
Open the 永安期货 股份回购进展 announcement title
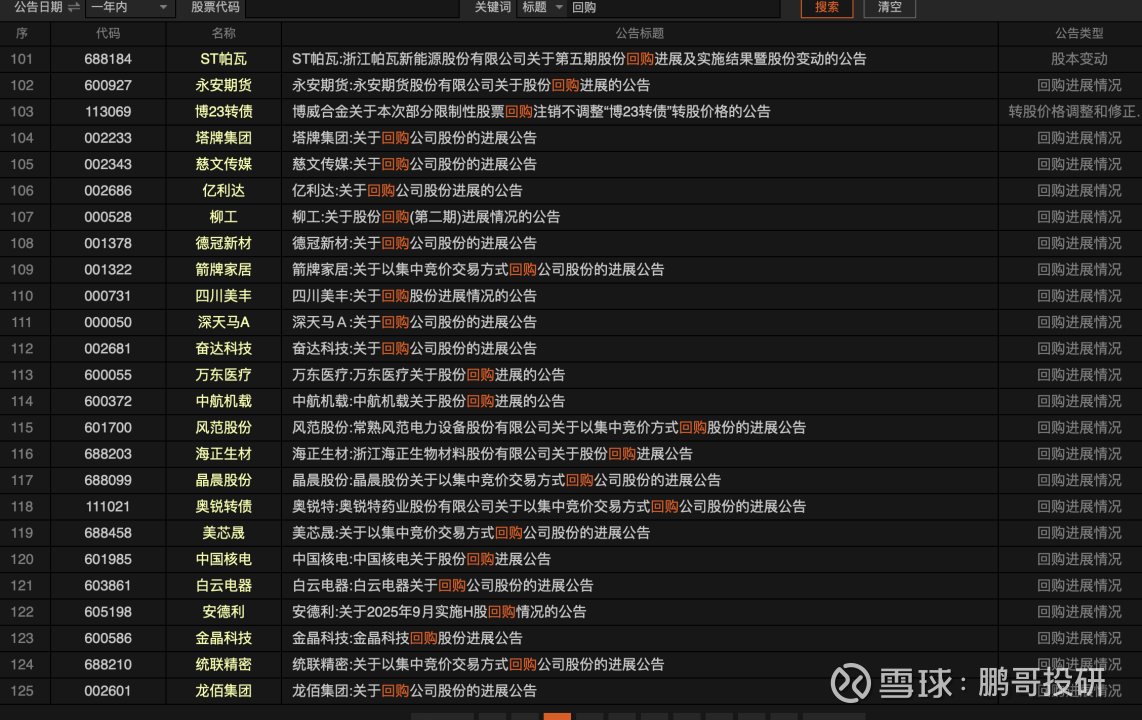(x=470, y=85)
